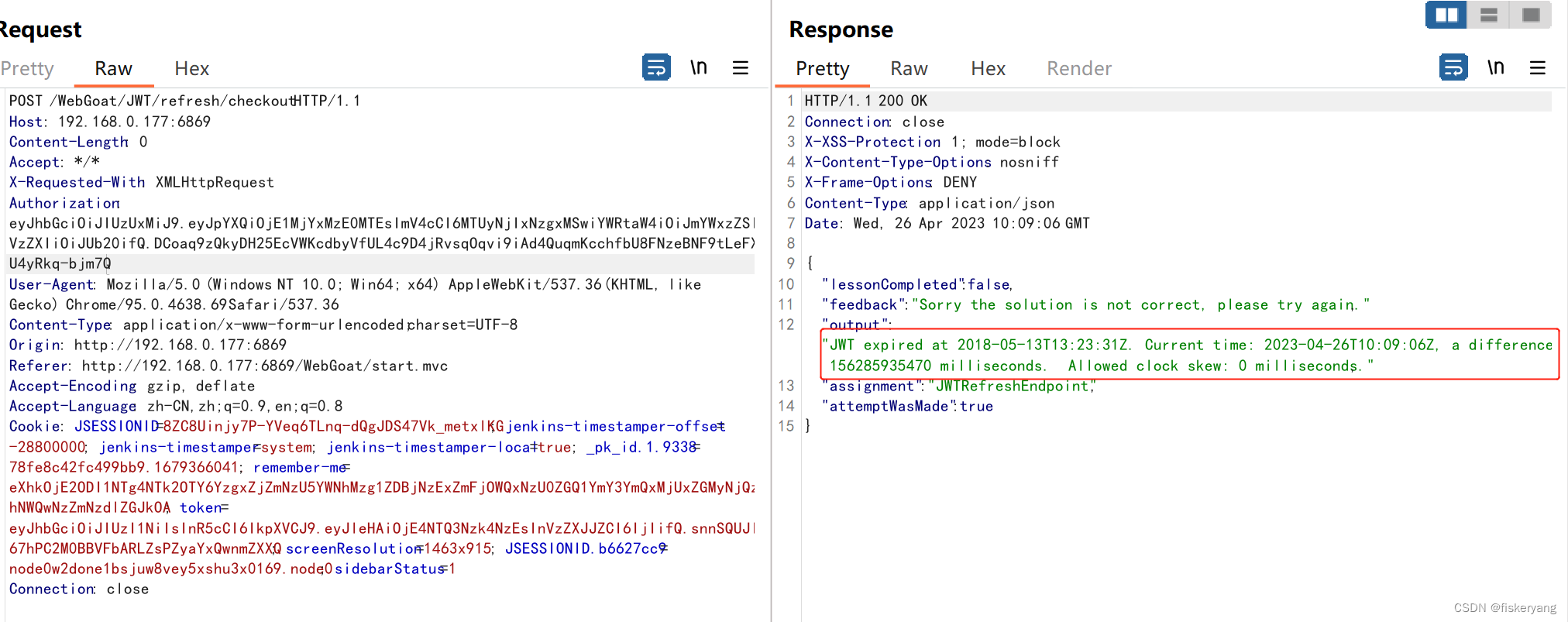
Task: Click the token U4yRkq-bjm7Q line
Action: [x=60, y=263]
